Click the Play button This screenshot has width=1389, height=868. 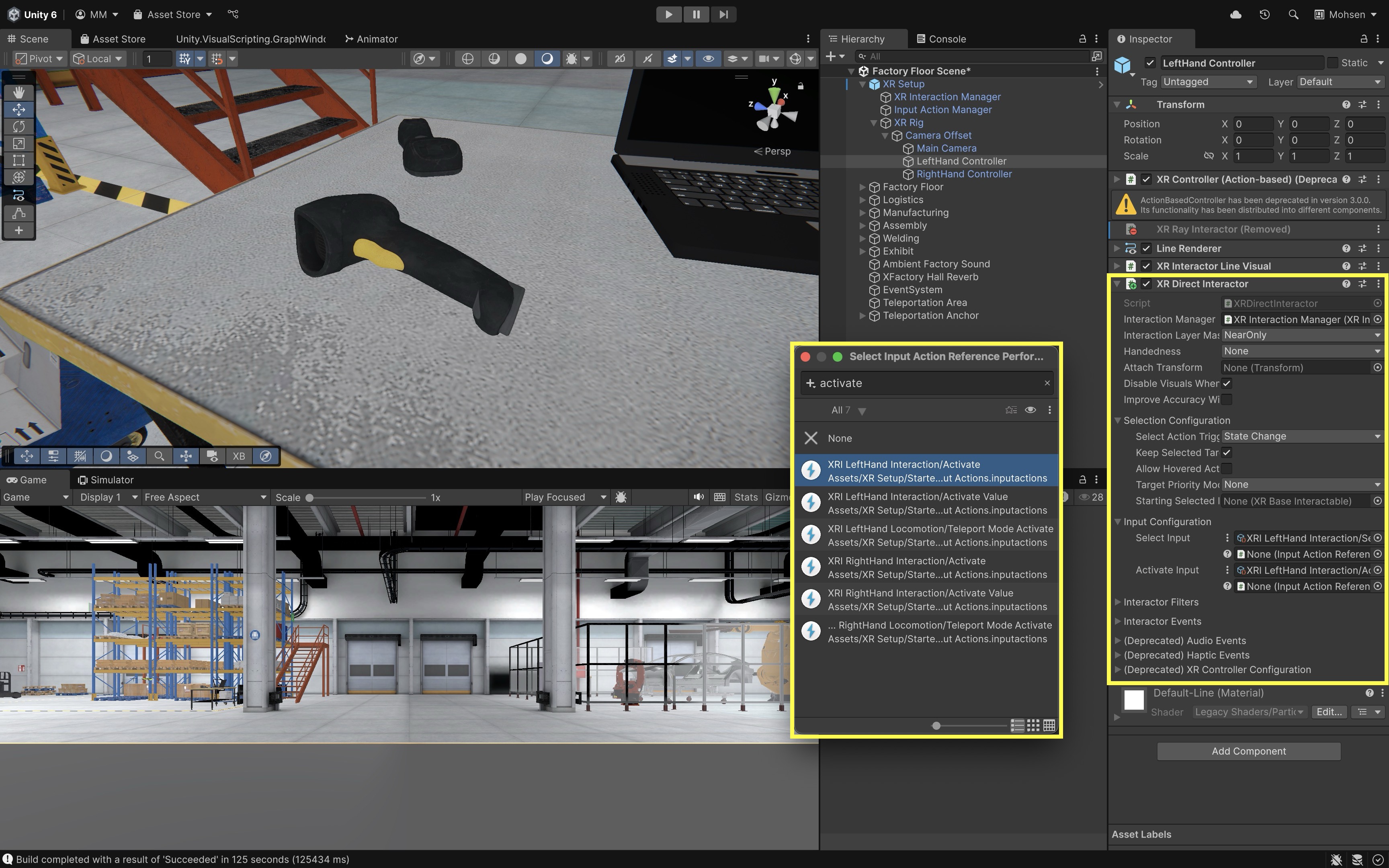[x=669, y=14]
